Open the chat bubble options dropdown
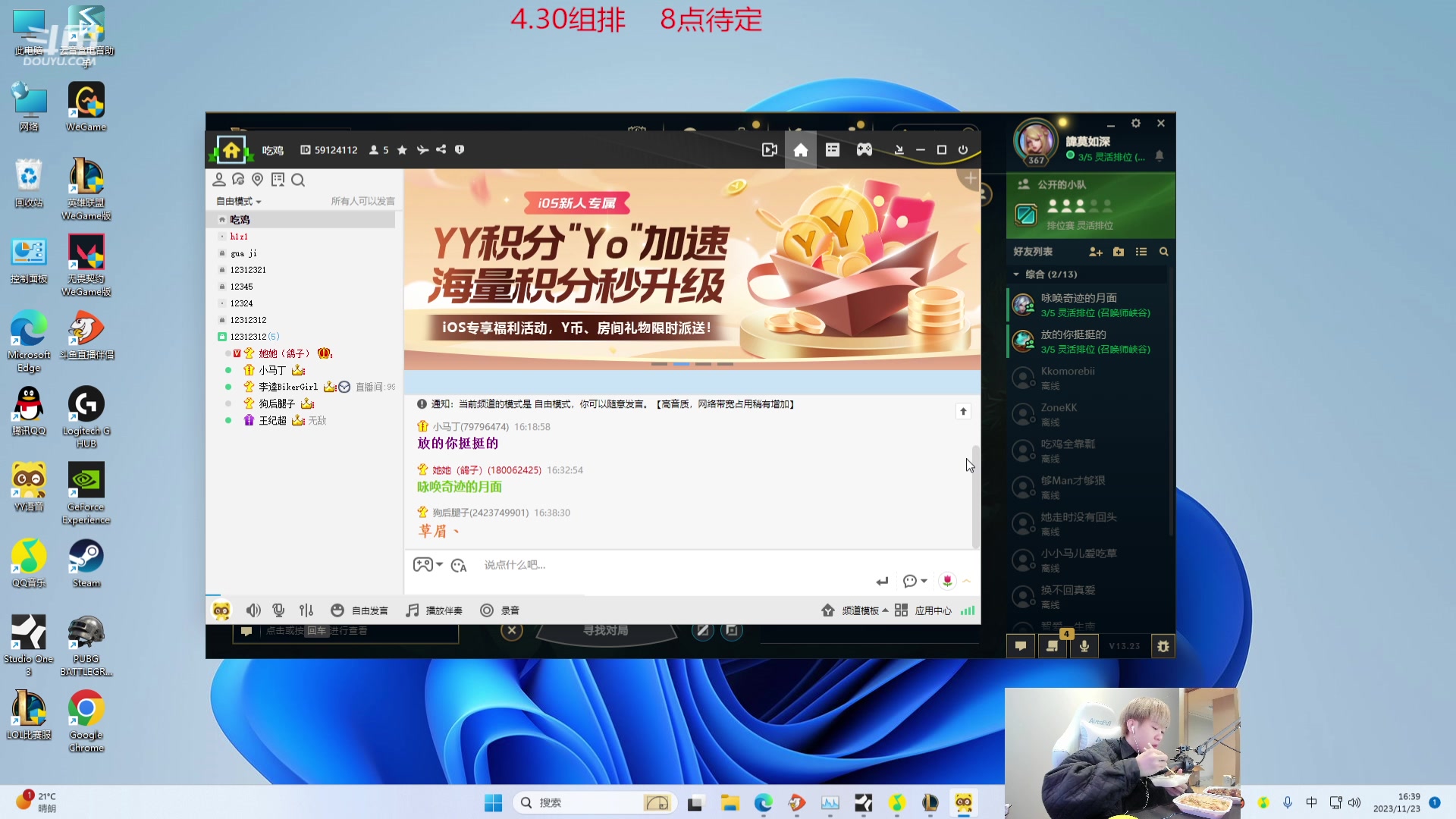1456x819 pixels. coord(915,582)
